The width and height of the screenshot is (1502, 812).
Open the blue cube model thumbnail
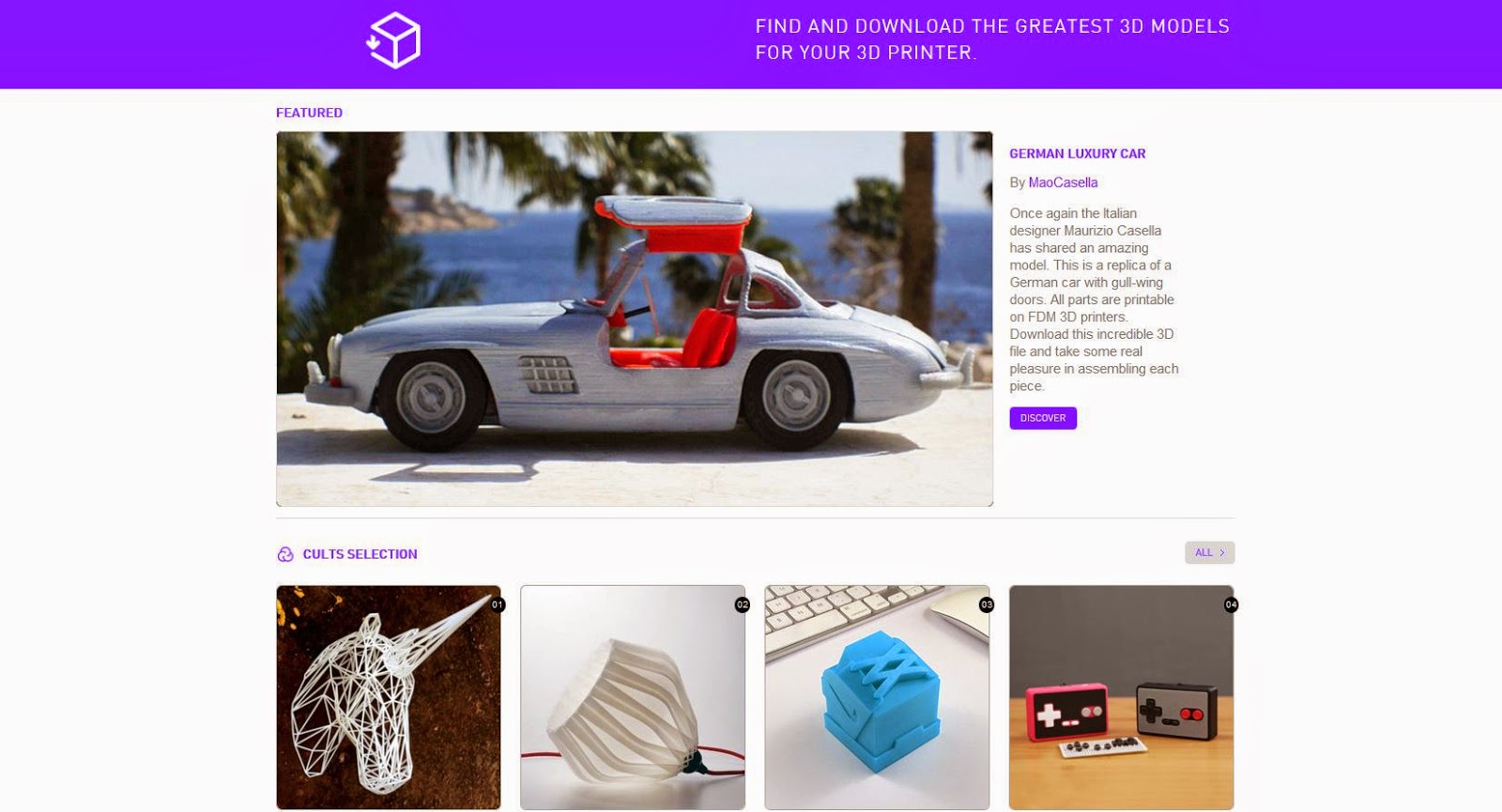877,697
